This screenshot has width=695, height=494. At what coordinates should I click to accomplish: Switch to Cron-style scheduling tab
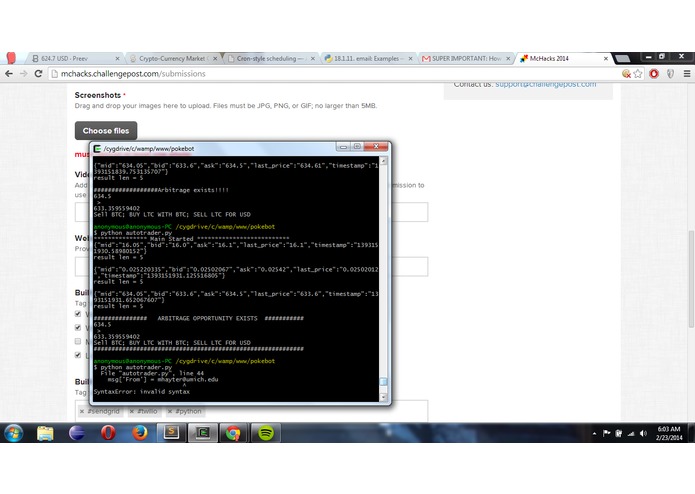coord(269,58)
